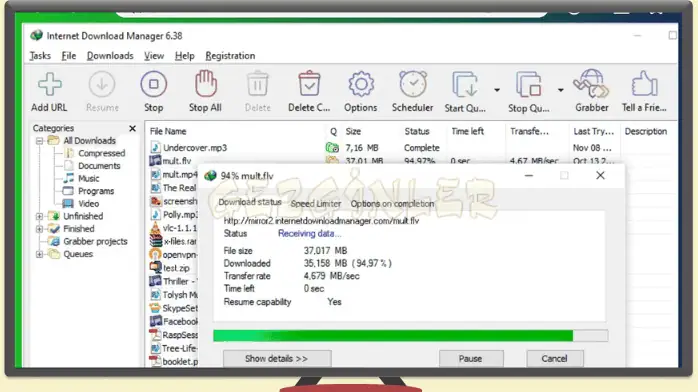698x392 pixels.
Task: Select Grabber projects in the tree
Action: (95, 242)
